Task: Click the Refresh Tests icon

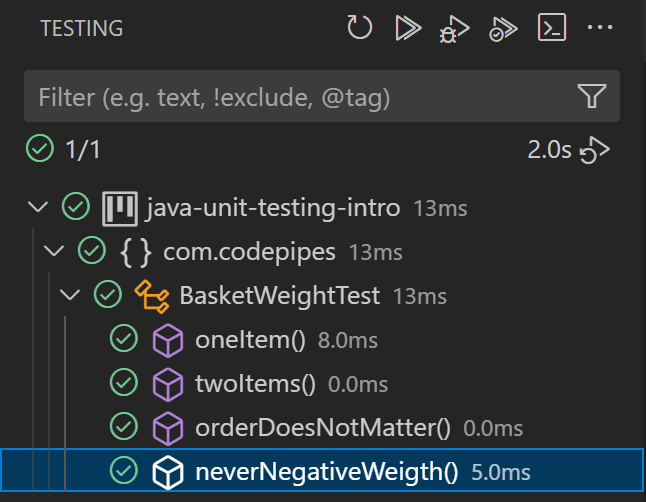Action: [x=359, y=28]
